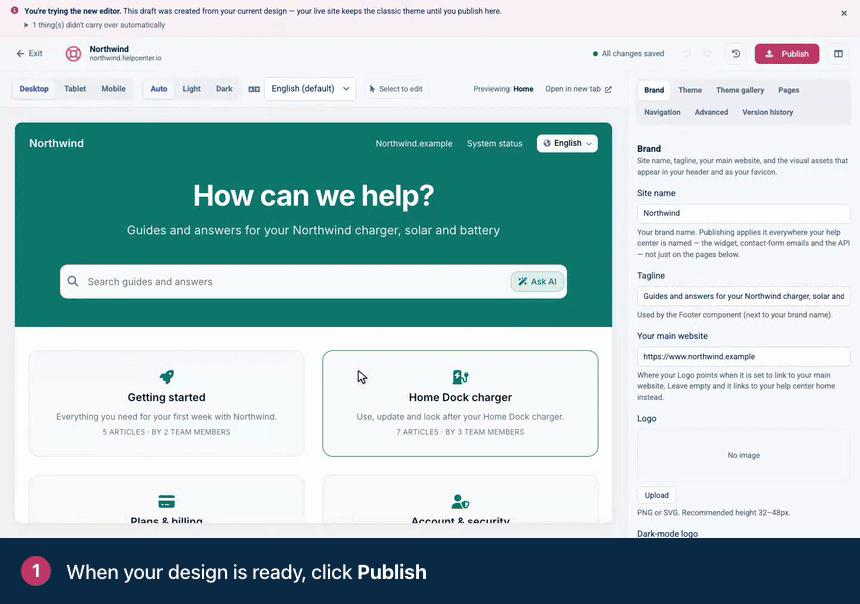Edit the main website URL field
The image size is (860, 604).
click(743, 357)
